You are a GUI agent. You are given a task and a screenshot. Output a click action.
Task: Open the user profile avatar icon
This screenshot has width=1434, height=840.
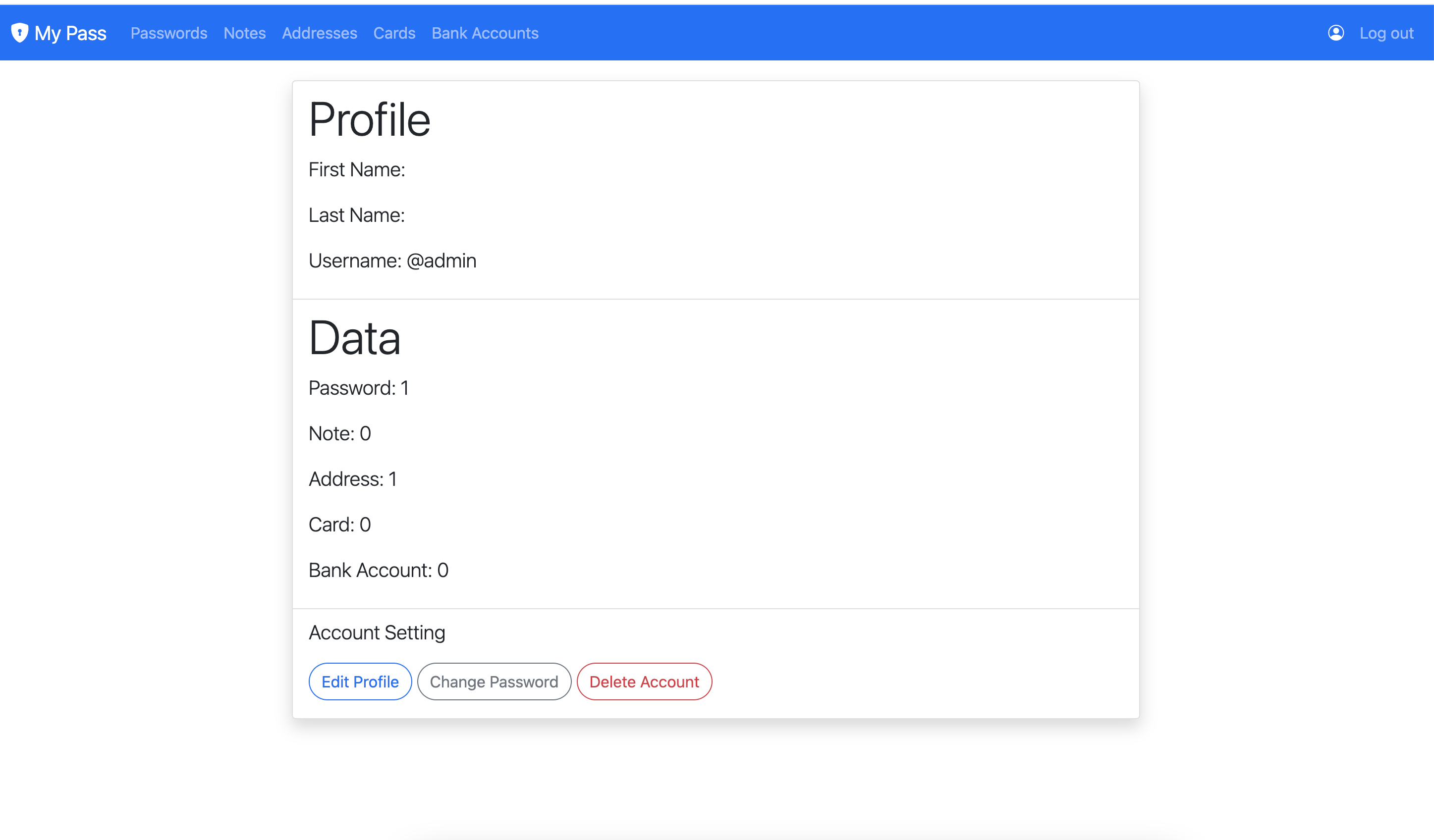1335,33
